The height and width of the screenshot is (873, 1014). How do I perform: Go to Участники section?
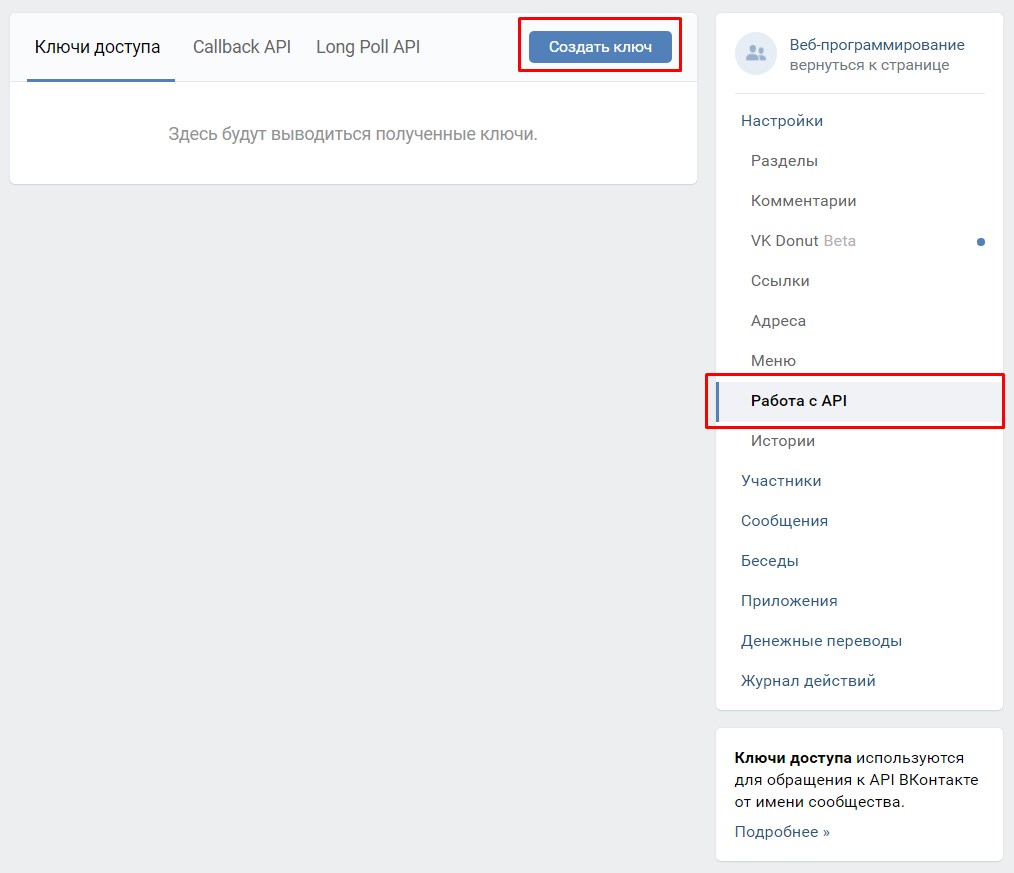click(x=781, y=481)
